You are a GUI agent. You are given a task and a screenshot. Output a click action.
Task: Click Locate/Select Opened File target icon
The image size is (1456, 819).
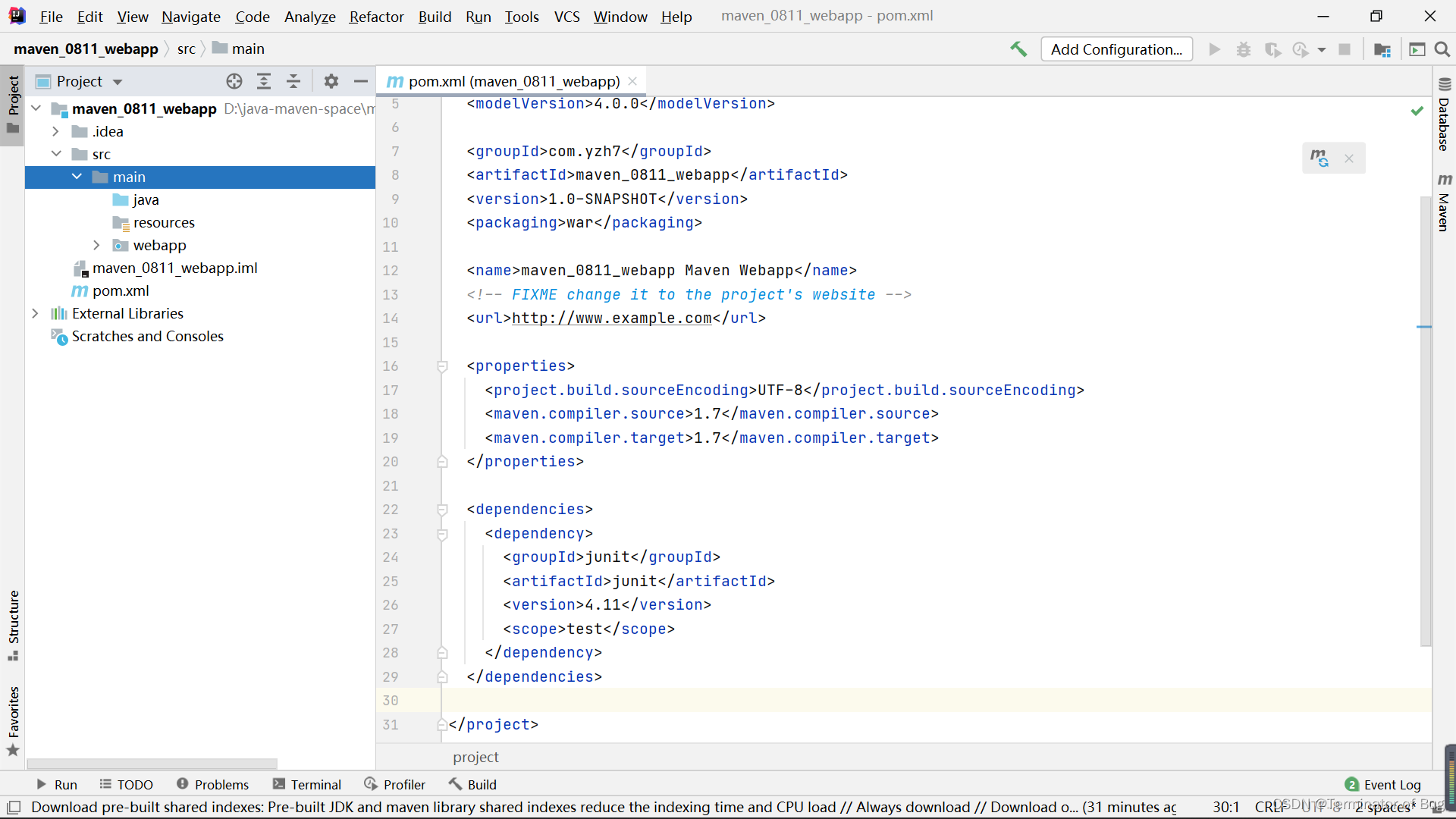[234, 81]
